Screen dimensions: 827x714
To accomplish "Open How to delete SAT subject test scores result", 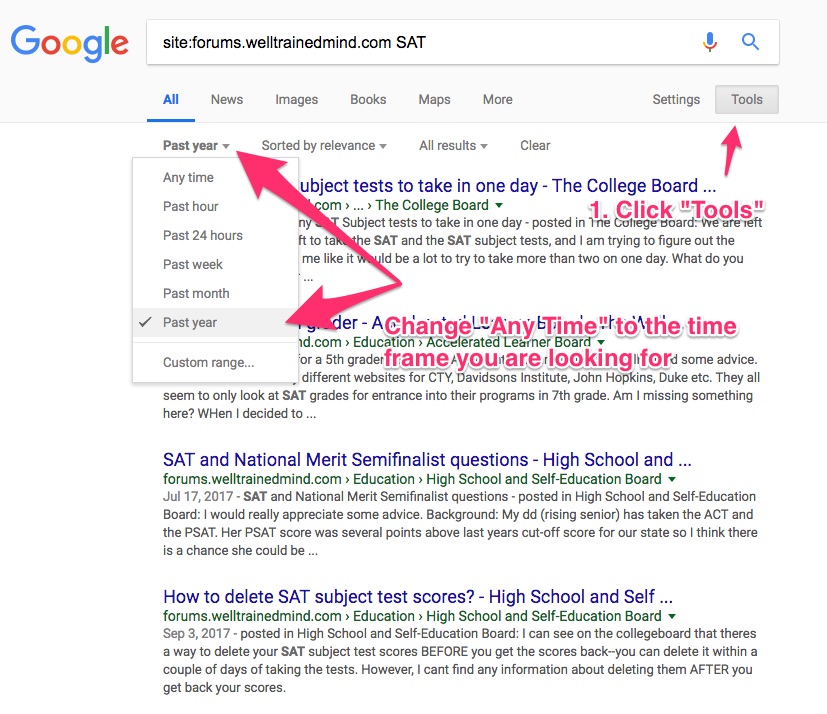I will pos(418,597).
